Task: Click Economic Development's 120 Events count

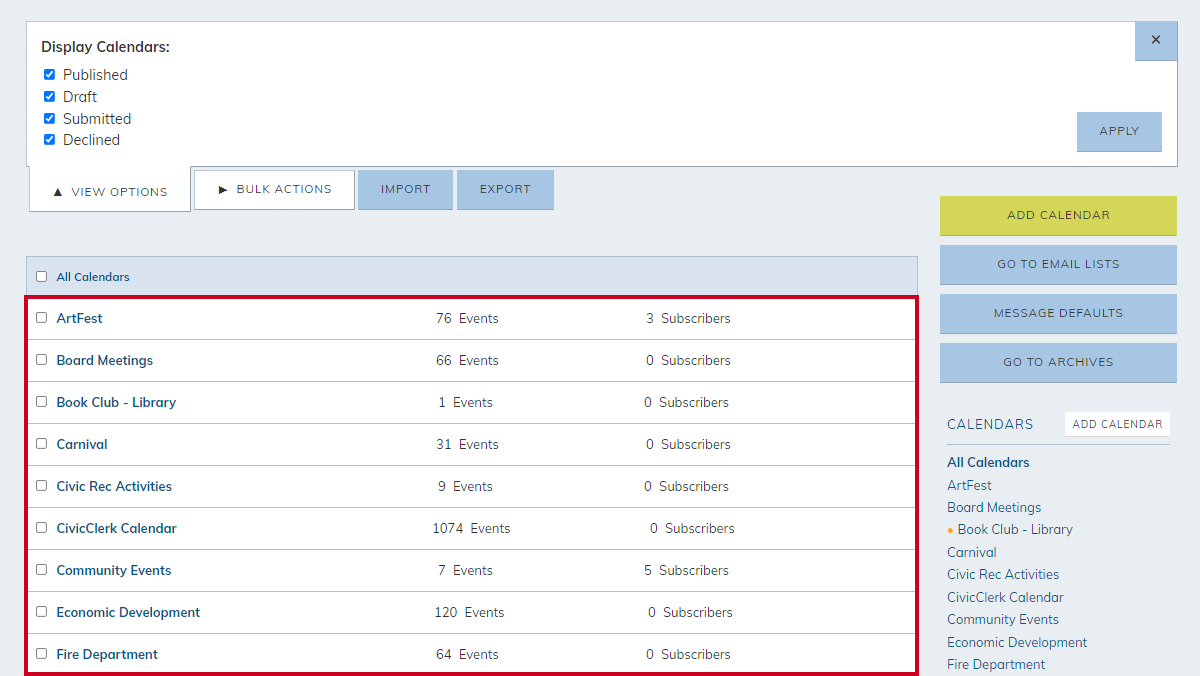Action: (469, 612)
